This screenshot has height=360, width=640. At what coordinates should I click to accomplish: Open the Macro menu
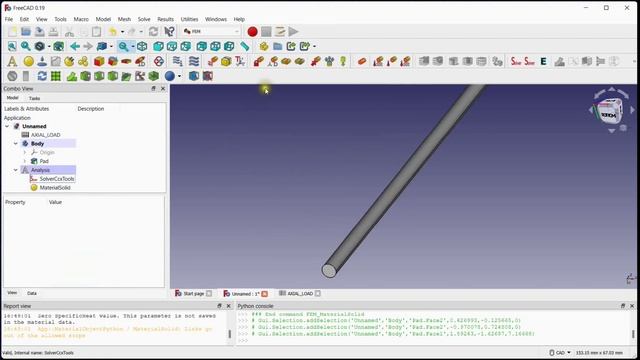pos(81,19)
